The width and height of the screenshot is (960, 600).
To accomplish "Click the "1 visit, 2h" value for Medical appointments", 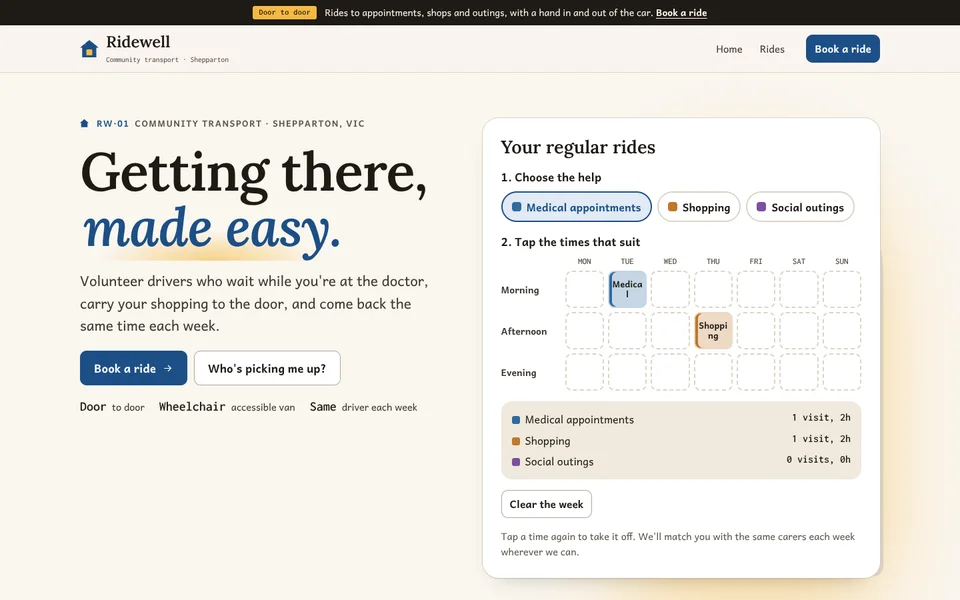I will [820, 418].
